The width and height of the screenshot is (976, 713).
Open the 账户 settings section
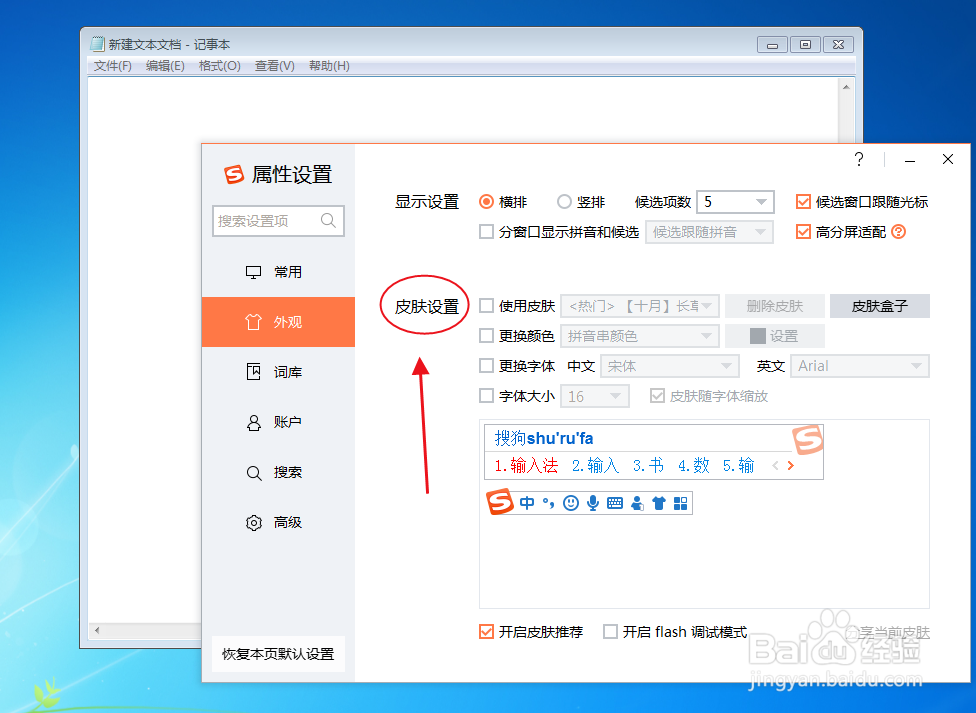(278, 422)
